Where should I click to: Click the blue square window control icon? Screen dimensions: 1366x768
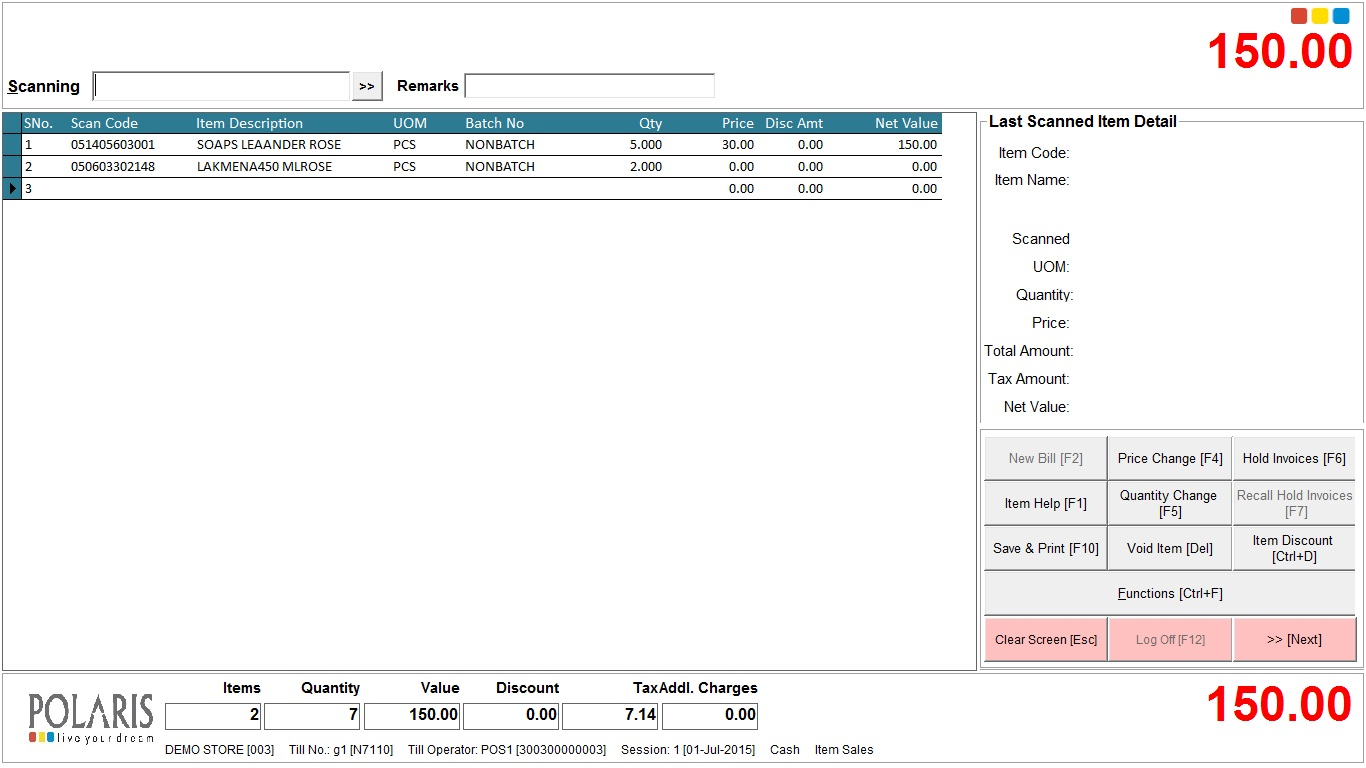[x=1341, y=16]
